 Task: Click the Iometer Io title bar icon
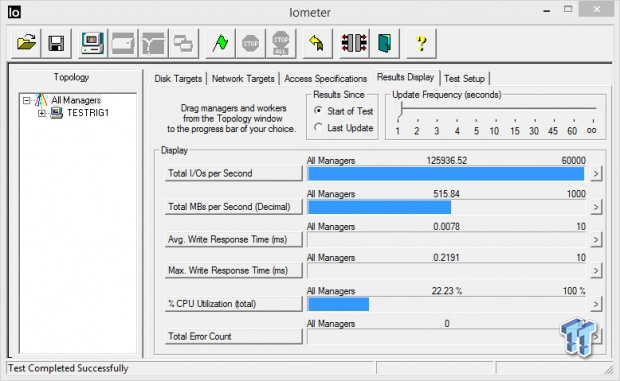pos(14,12)
